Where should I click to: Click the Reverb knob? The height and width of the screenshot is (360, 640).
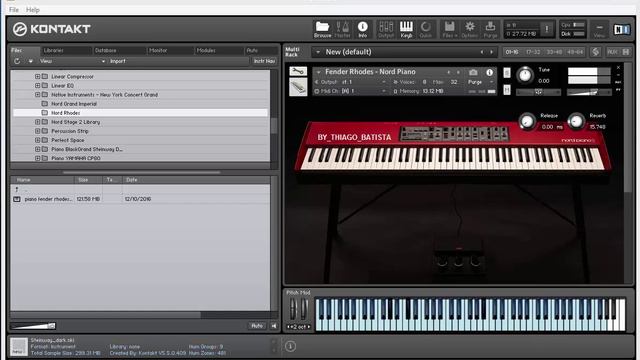coord(576,121)
